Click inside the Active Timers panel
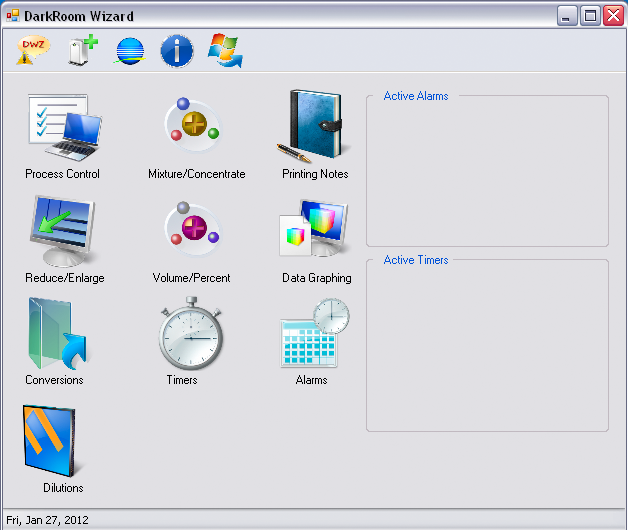The image size is (628, 530). tap(487, 350)
